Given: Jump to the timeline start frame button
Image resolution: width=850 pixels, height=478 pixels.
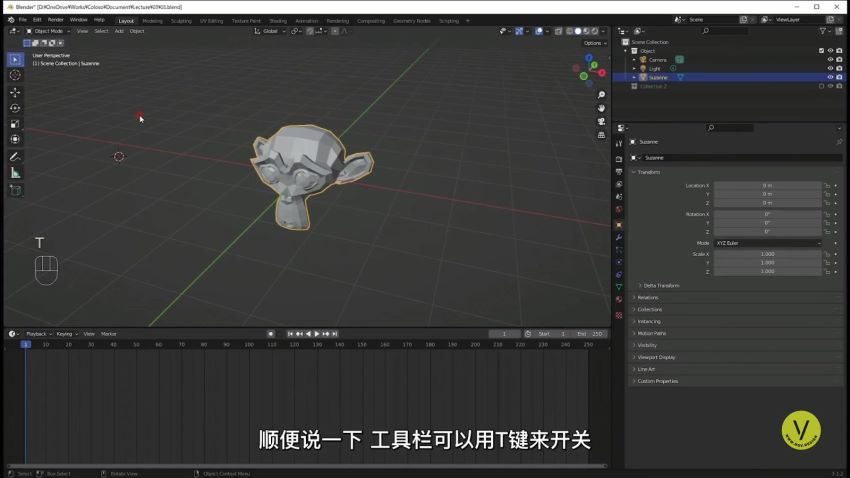Looking at the screenshot, I should pyautogui.click(x=290, y=334).
